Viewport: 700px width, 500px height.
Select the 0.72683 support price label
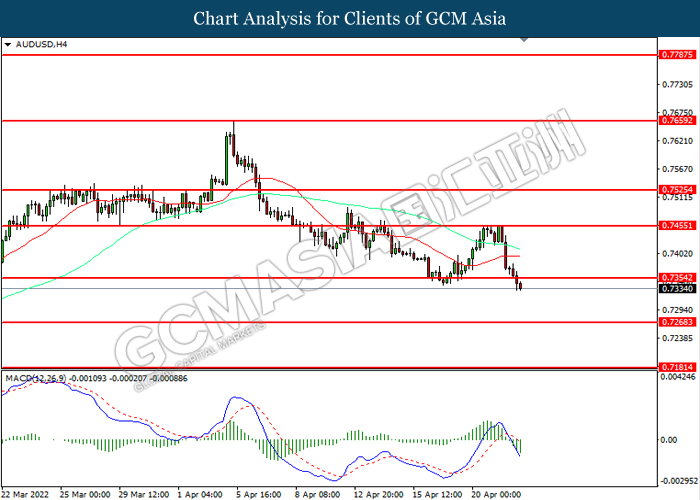677,322
